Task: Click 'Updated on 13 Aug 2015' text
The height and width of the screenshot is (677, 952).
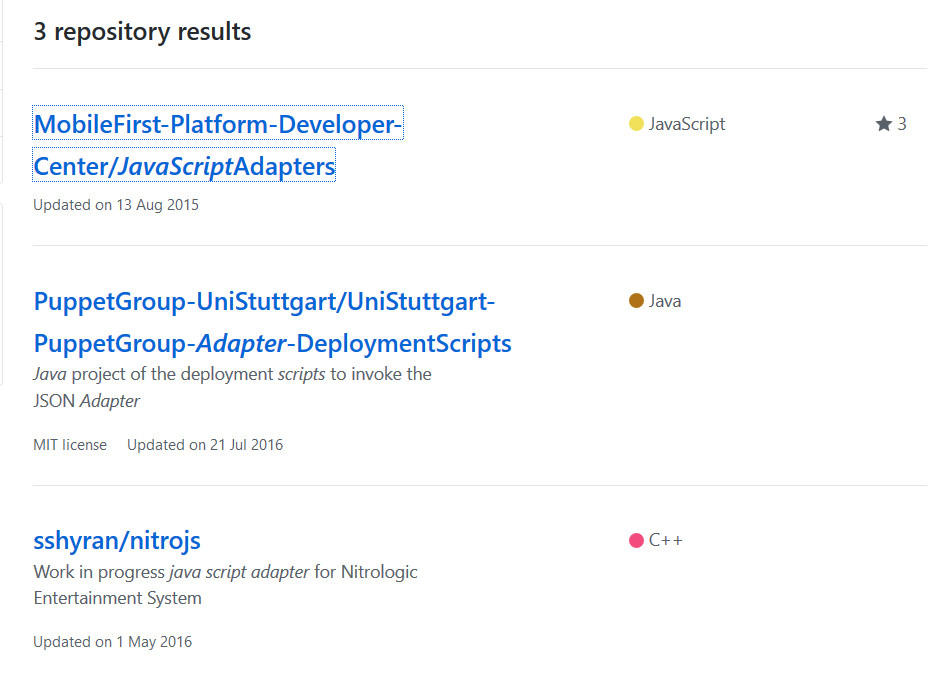Action: click(116, 205)
